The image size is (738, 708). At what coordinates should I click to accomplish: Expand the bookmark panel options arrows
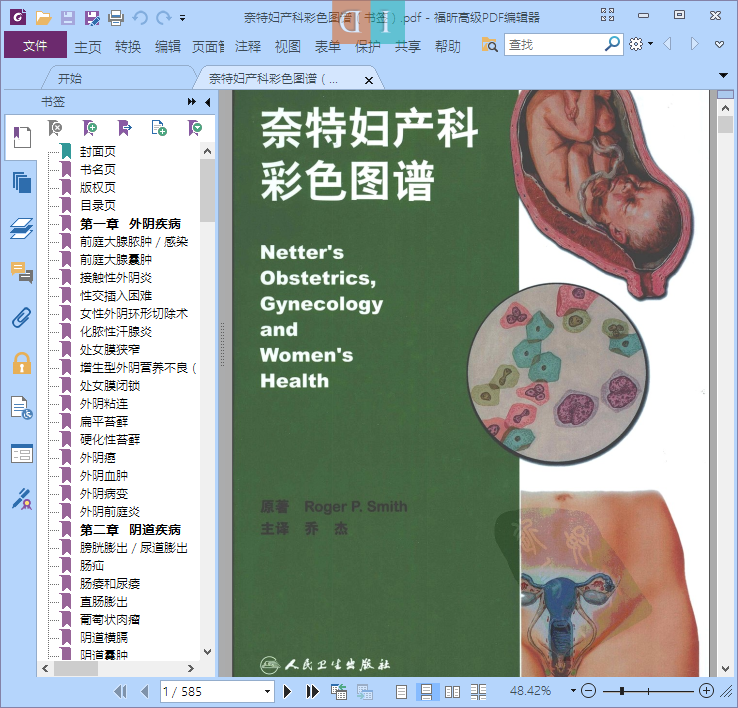[x=192, y=102]
